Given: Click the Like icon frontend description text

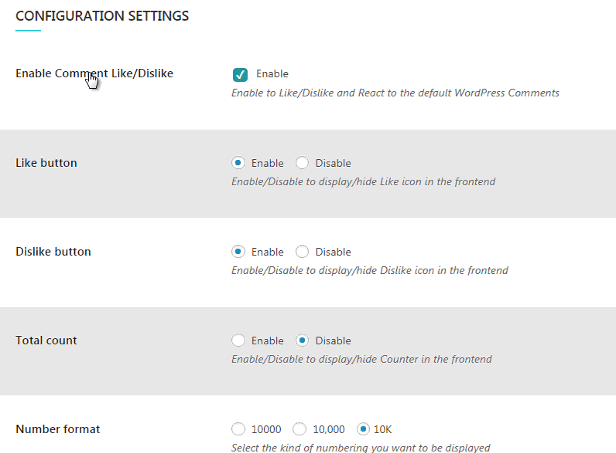Looking at the screenshot, I should point(363,182).
